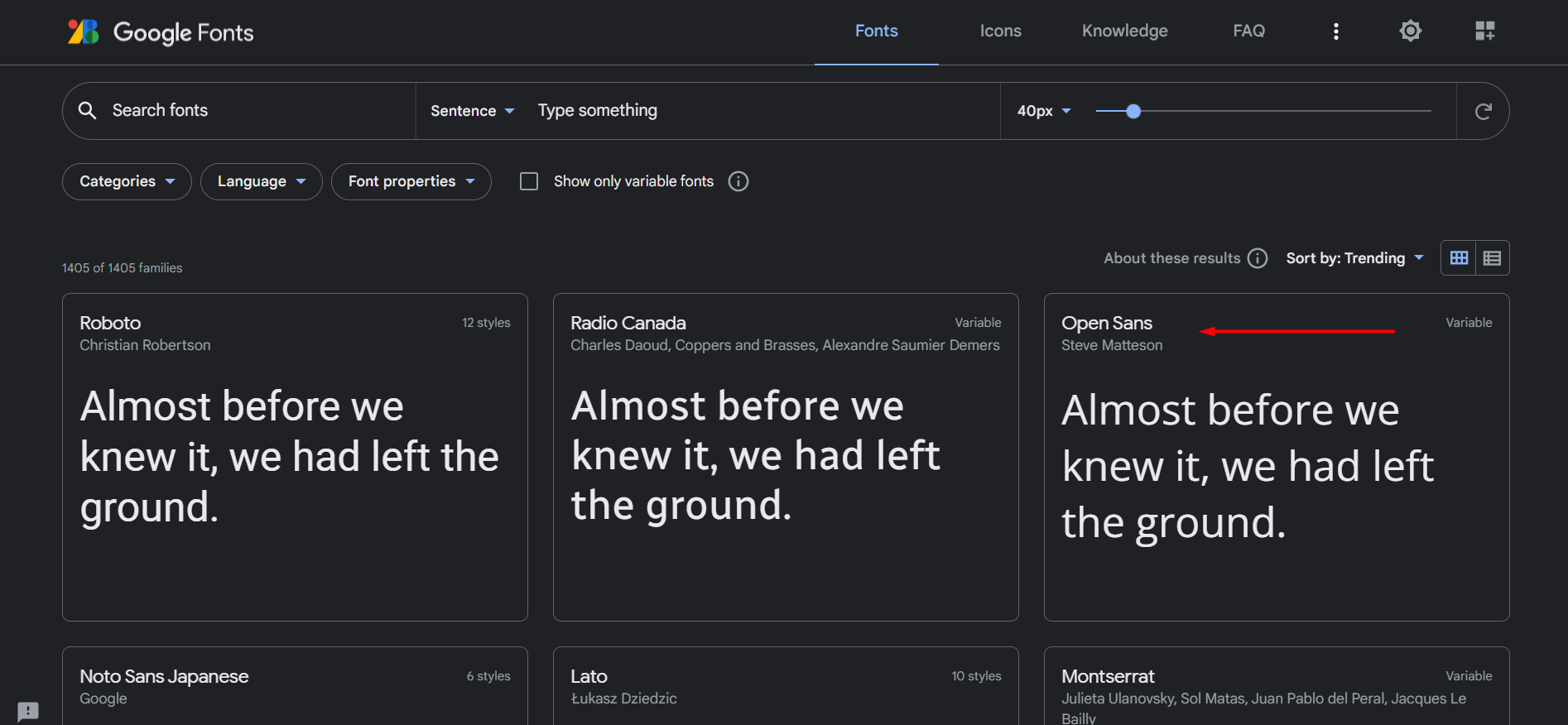The height and width of the screenshot is (725, 1568).
Task: Go to the Fonts tab
Action: 876,31
